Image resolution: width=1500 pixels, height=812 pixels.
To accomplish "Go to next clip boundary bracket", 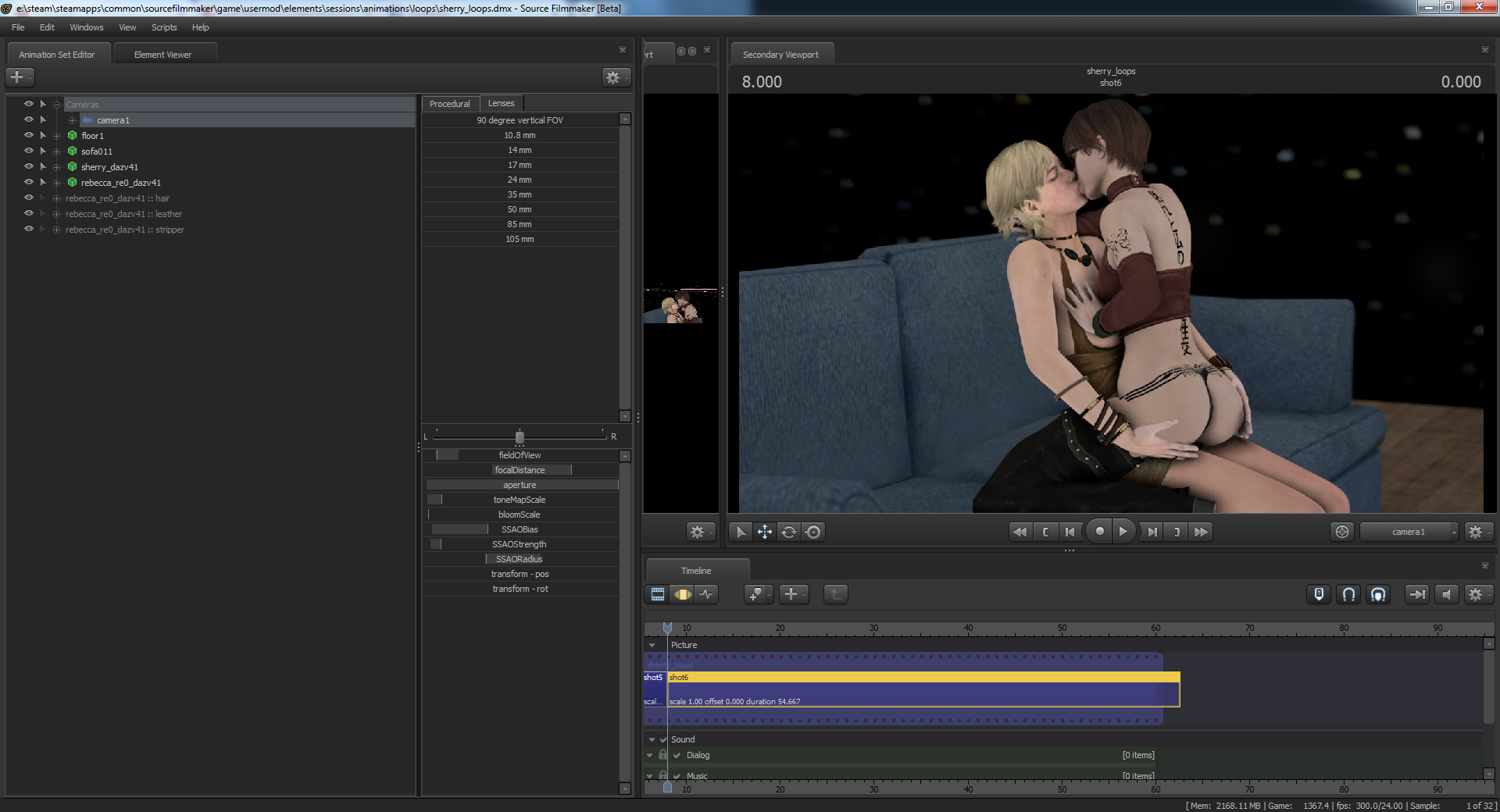I will tap(1177, 532).
